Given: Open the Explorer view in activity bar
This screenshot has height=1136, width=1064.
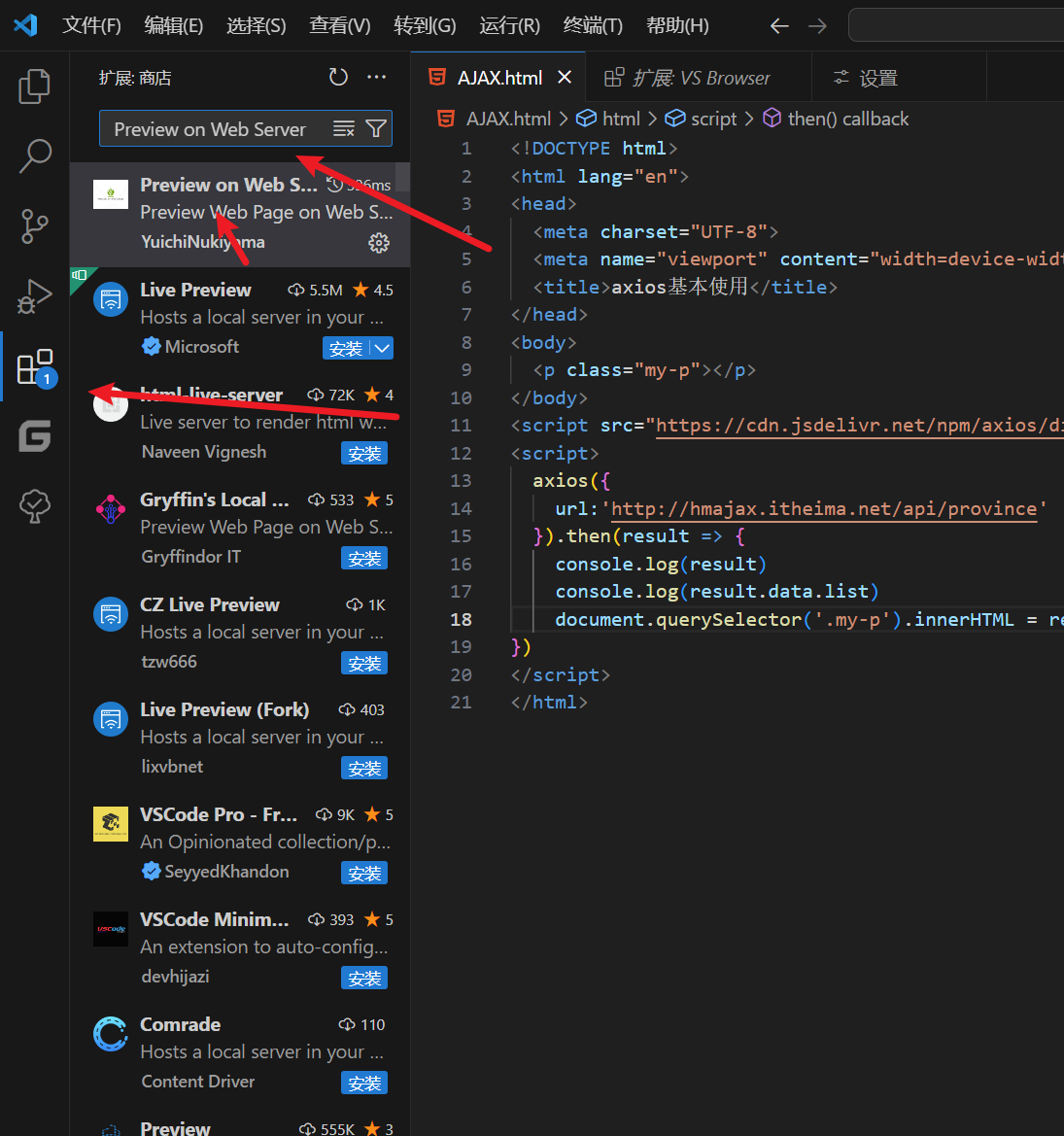Looking at the screenshot, I should pos(34,86).
